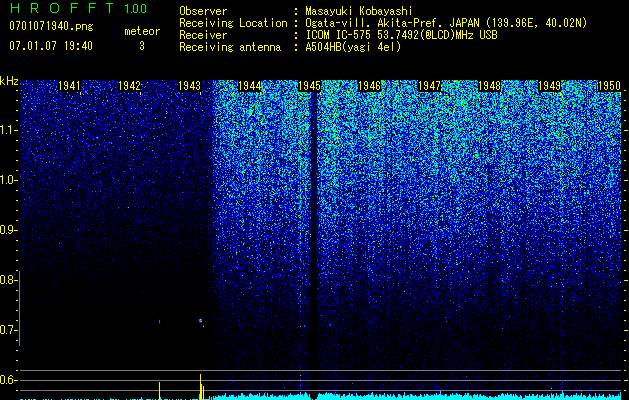Click the Receiver label
The image size is (629, 400).
click(x=203, y=35)
